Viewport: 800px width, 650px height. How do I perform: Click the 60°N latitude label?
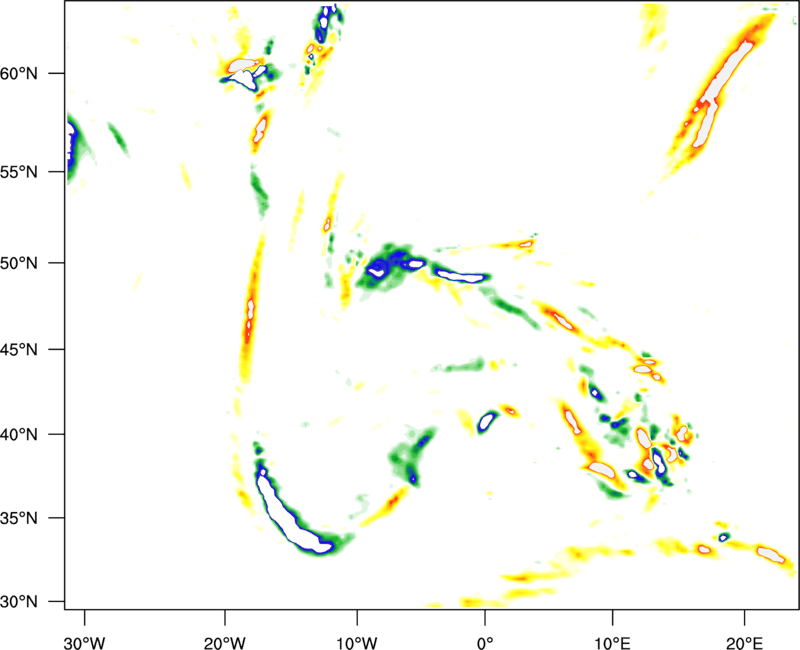click(19, 74)
